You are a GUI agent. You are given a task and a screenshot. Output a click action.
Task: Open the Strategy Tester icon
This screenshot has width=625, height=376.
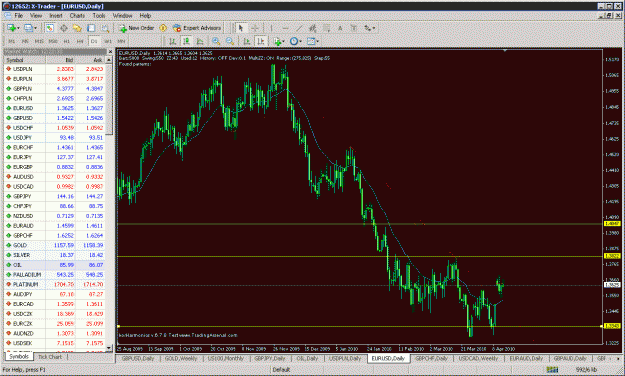(x=105, y=28)
